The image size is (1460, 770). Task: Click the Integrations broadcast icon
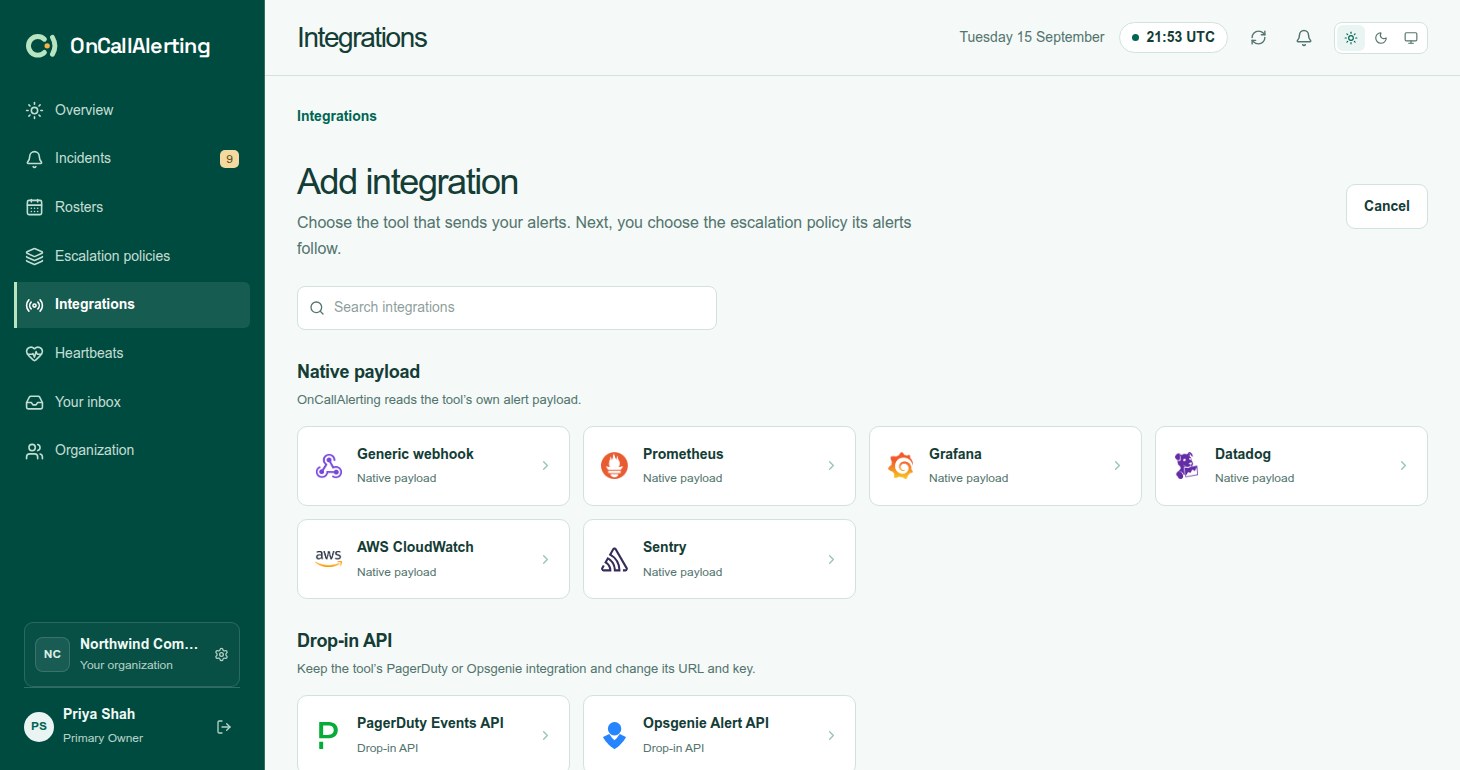point(35,305)
